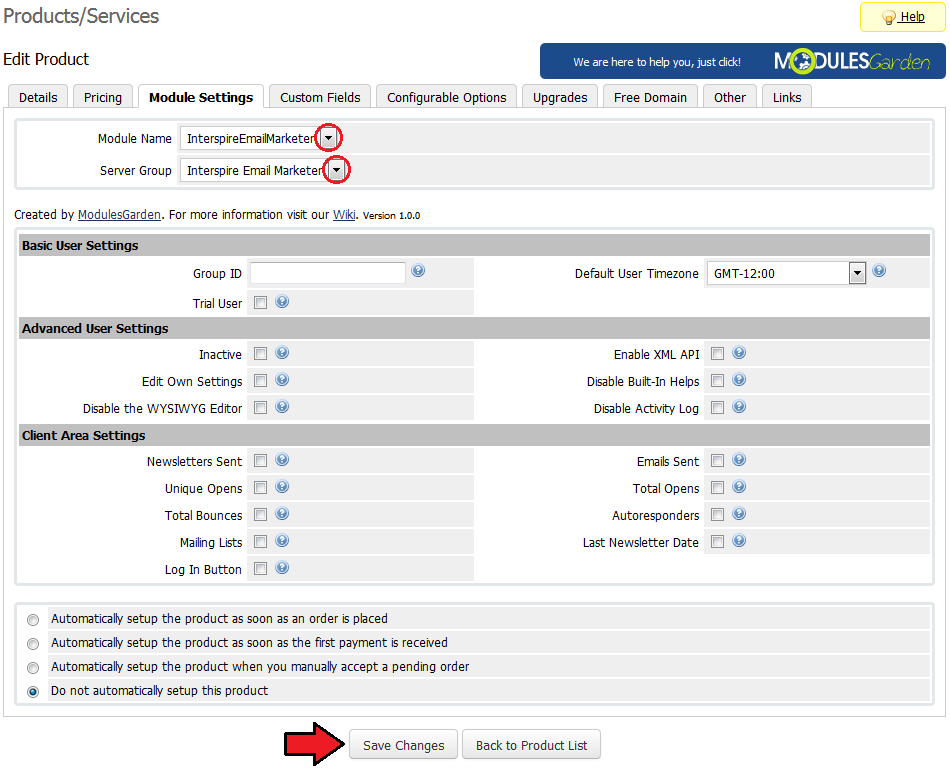Select the Module Settings tab

click(x=201, y=97)
